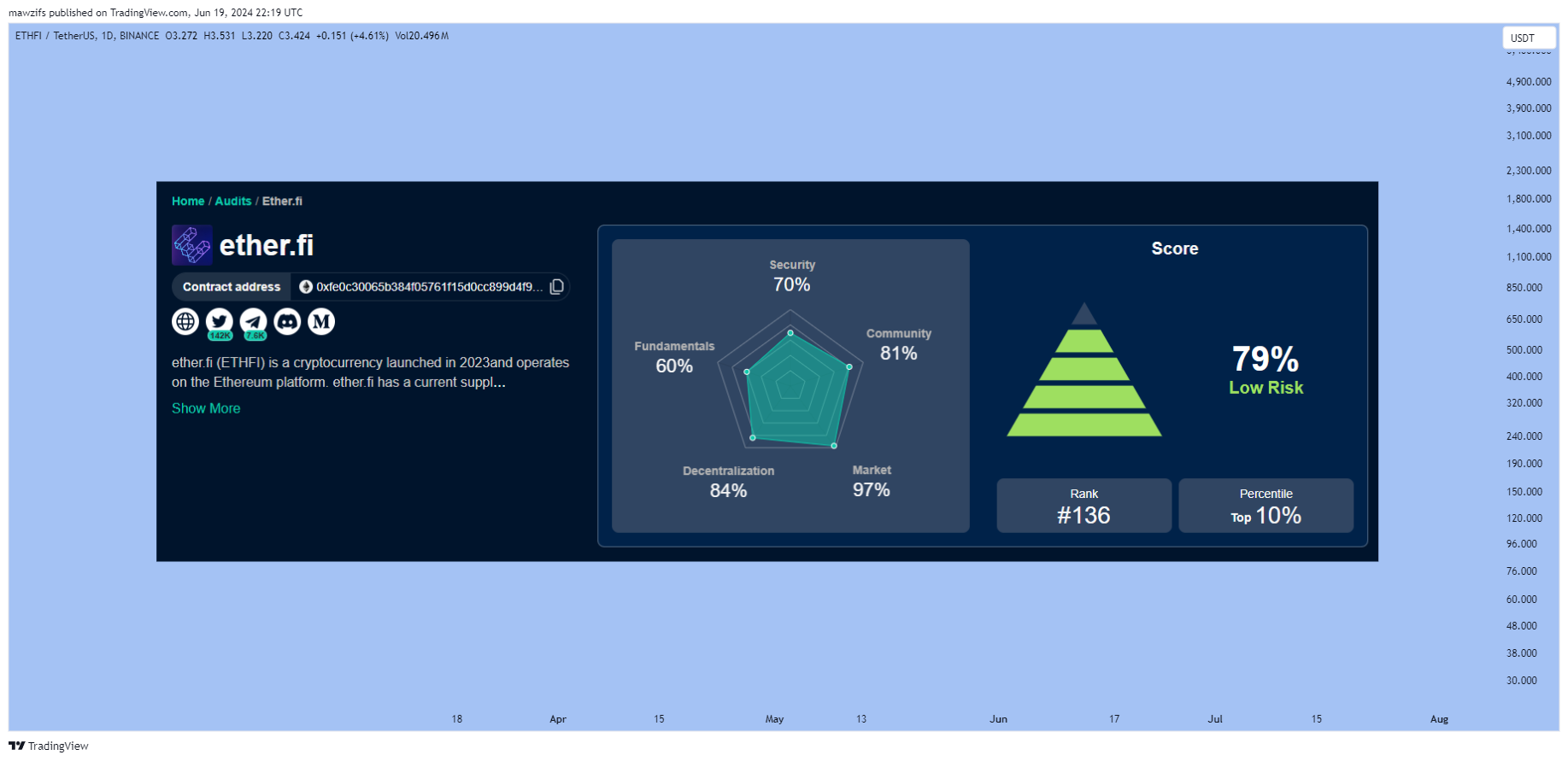Open the Medium blog icon
The width and height of the screenshot is (1568, 761).
pyautogui.click(x=321, y=321)
